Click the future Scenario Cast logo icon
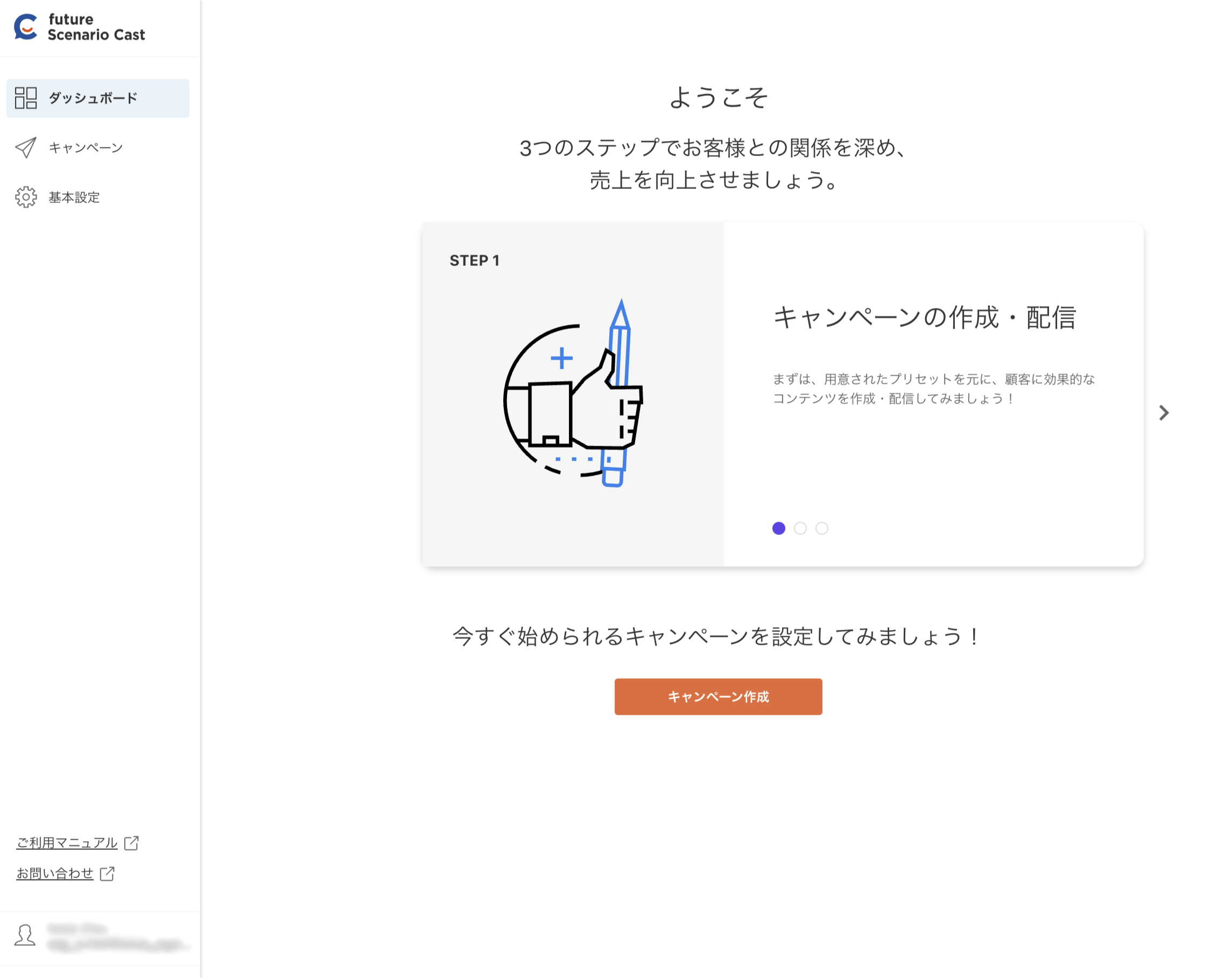This screenshot has width=1232, height=978. tap(25, 27)
